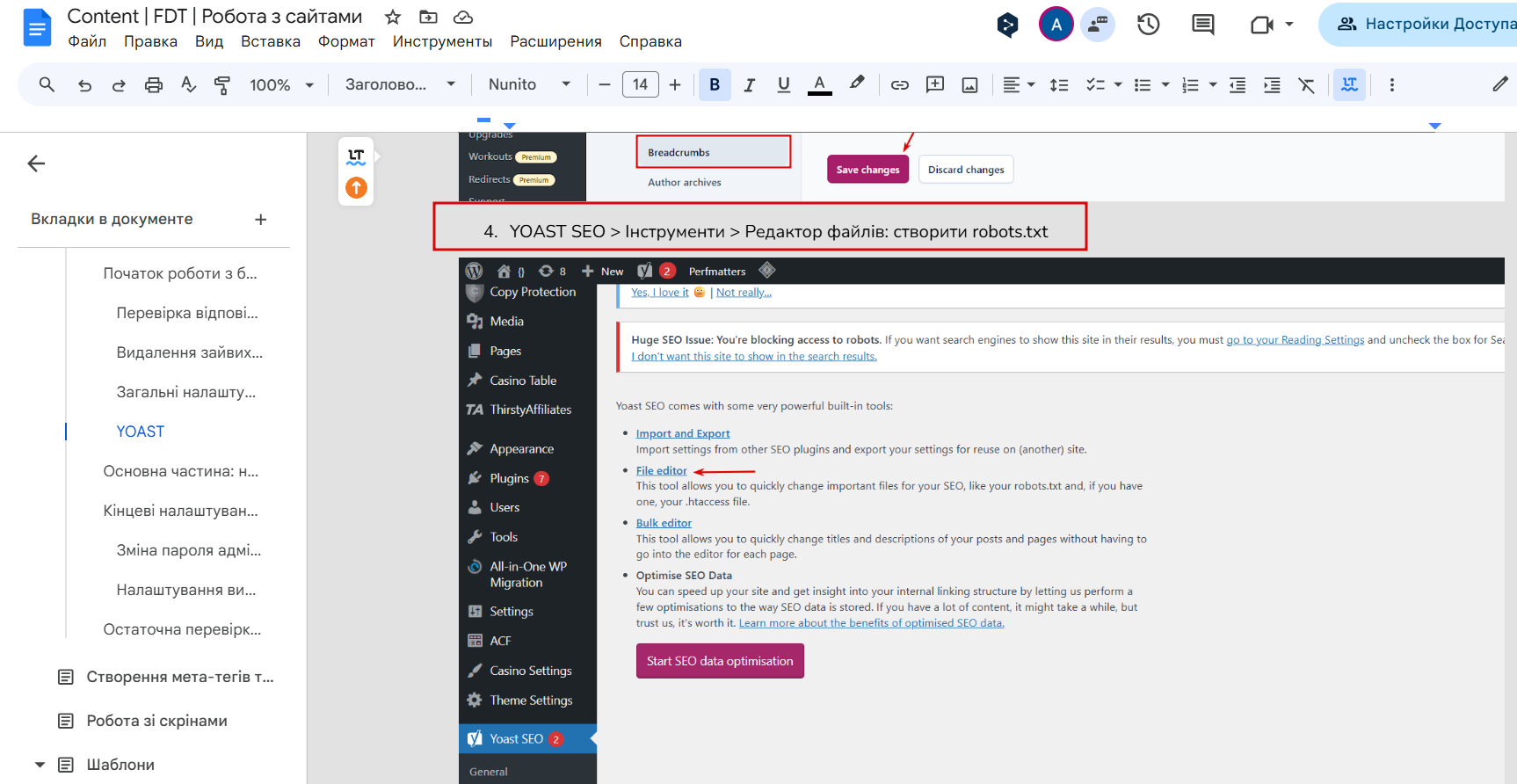Image resolution: width=1517 pixels, height=784 pixels.
Task: Collapse the Шаблони tab tree
Action: pyautogui.click(x=40, y=765)
